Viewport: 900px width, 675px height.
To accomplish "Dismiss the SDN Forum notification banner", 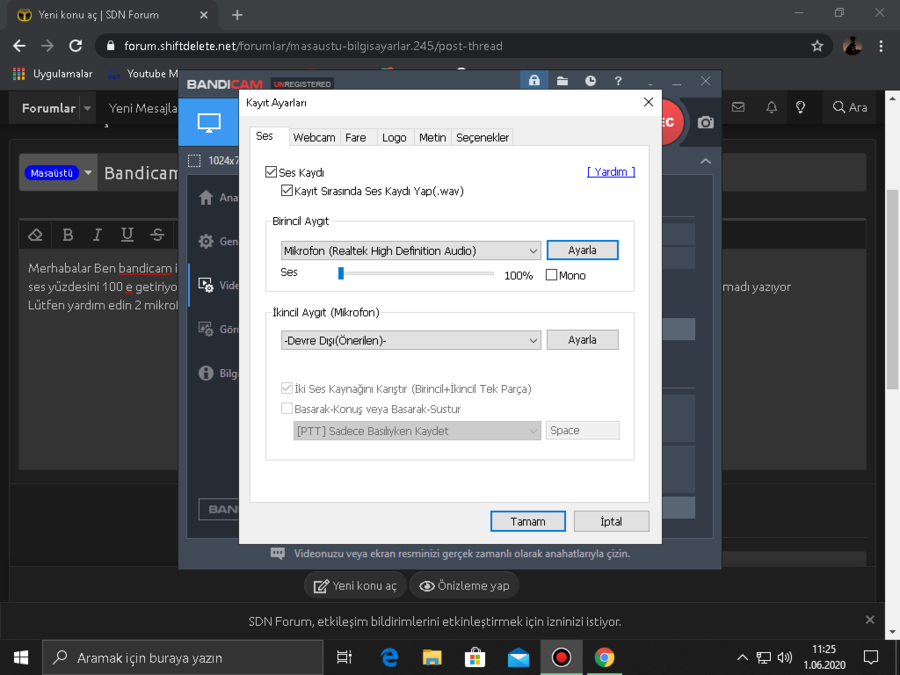I will [870, 620].
